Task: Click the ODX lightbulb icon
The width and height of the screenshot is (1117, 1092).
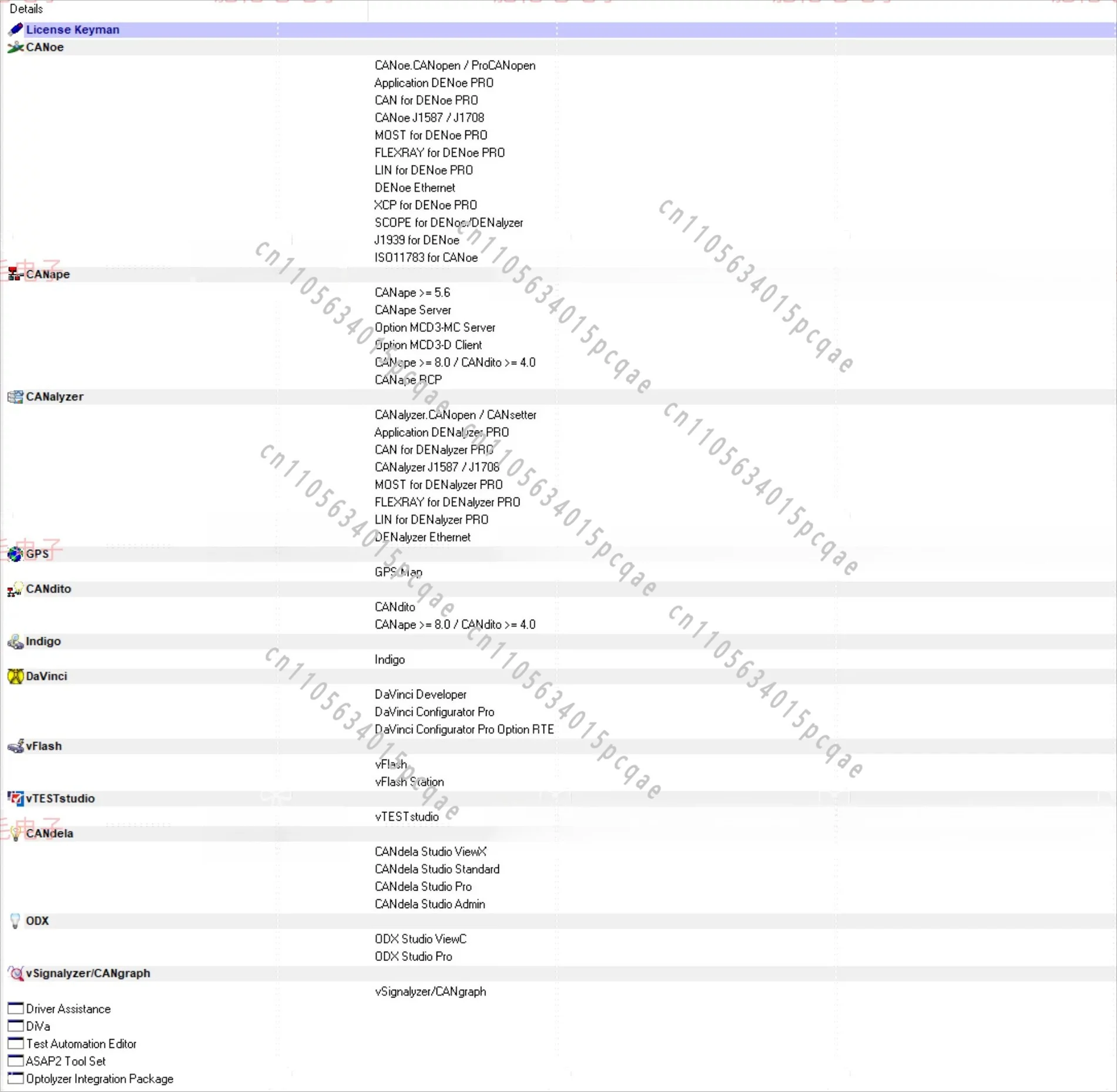Action: click(15, 921)
